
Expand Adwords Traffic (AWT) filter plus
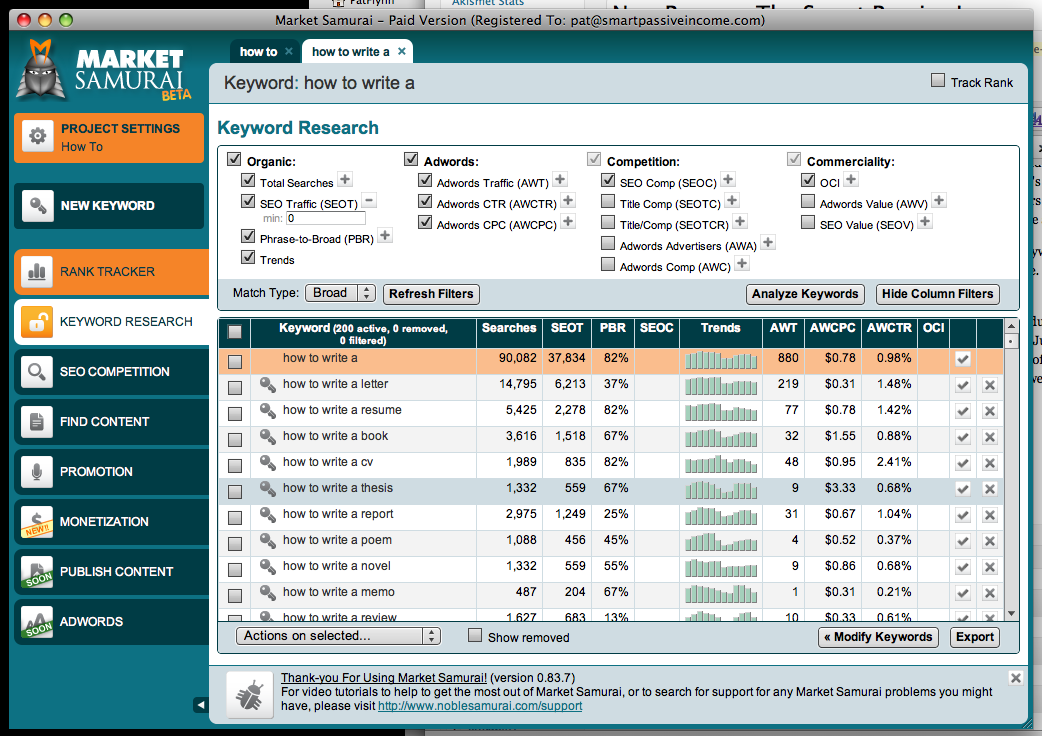point(560,179)
